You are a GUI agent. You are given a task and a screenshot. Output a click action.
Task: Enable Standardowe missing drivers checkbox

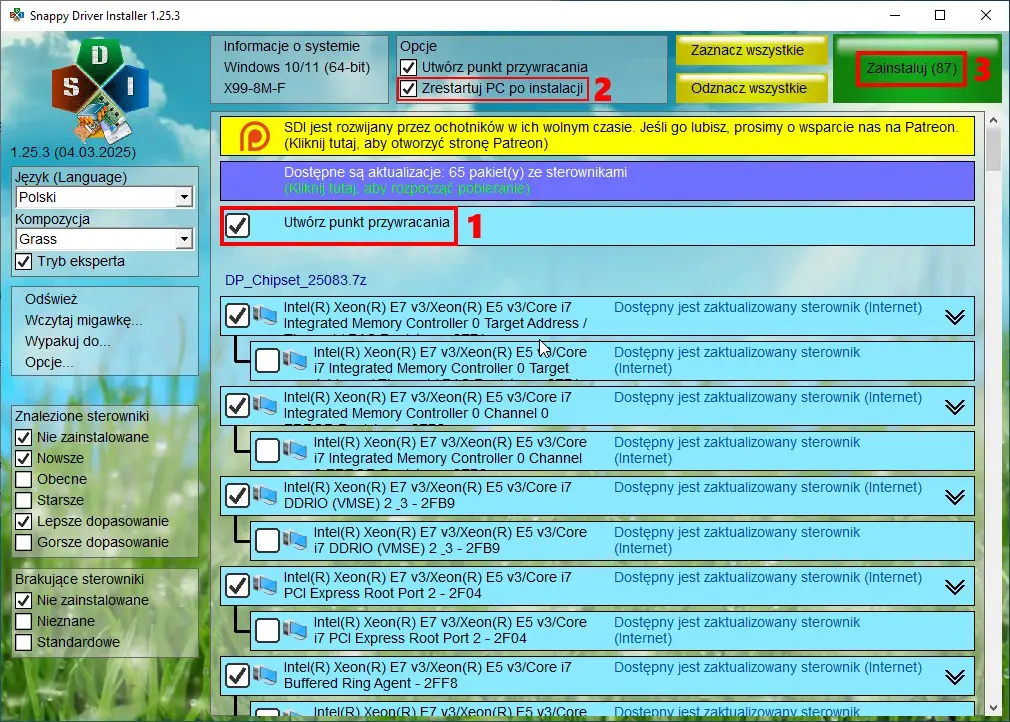[23, 642]
